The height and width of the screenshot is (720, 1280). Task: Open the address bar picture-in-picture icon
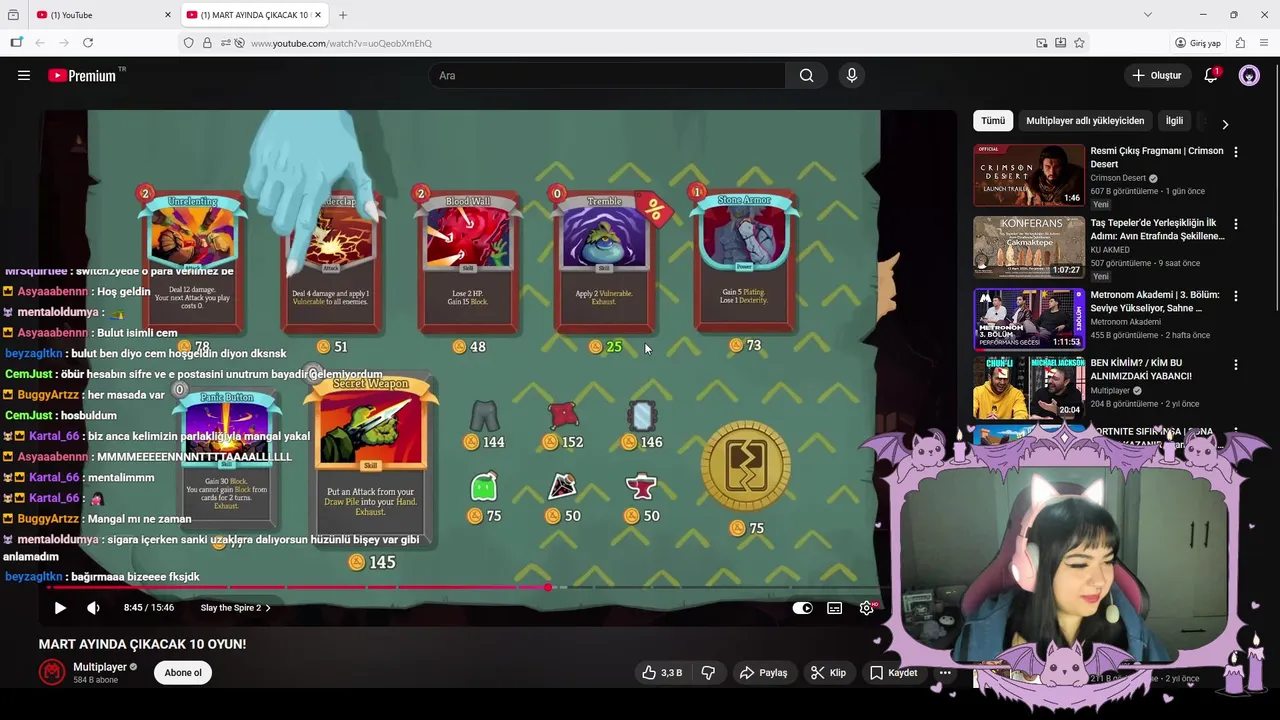[x=1041, y=43]
